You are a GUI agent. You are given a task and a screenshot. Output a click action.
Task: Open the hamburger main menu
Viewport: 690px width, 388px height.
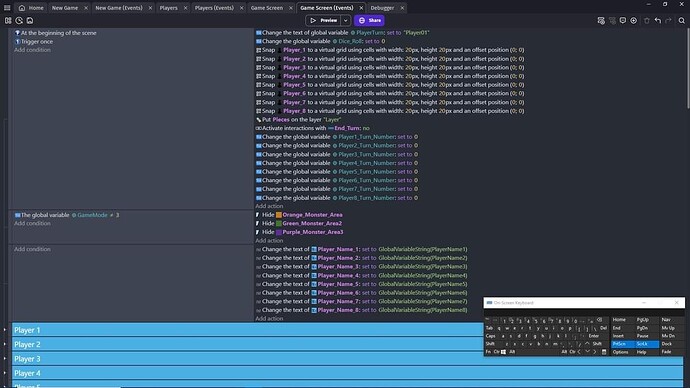[x=7, y=7]
